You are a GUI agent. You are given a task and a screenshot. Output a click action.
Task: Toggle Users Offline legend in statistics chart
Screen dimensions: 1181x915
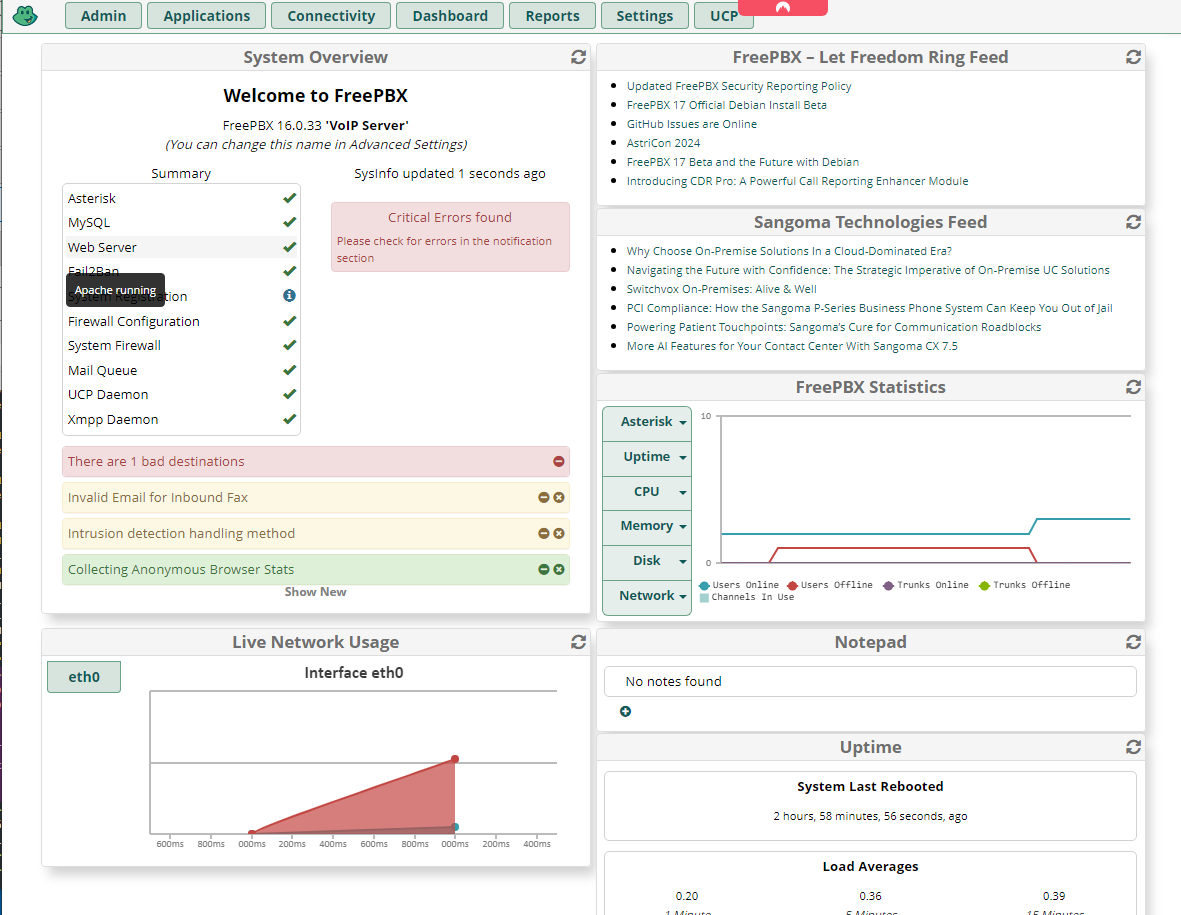click(x=829, y=585)
